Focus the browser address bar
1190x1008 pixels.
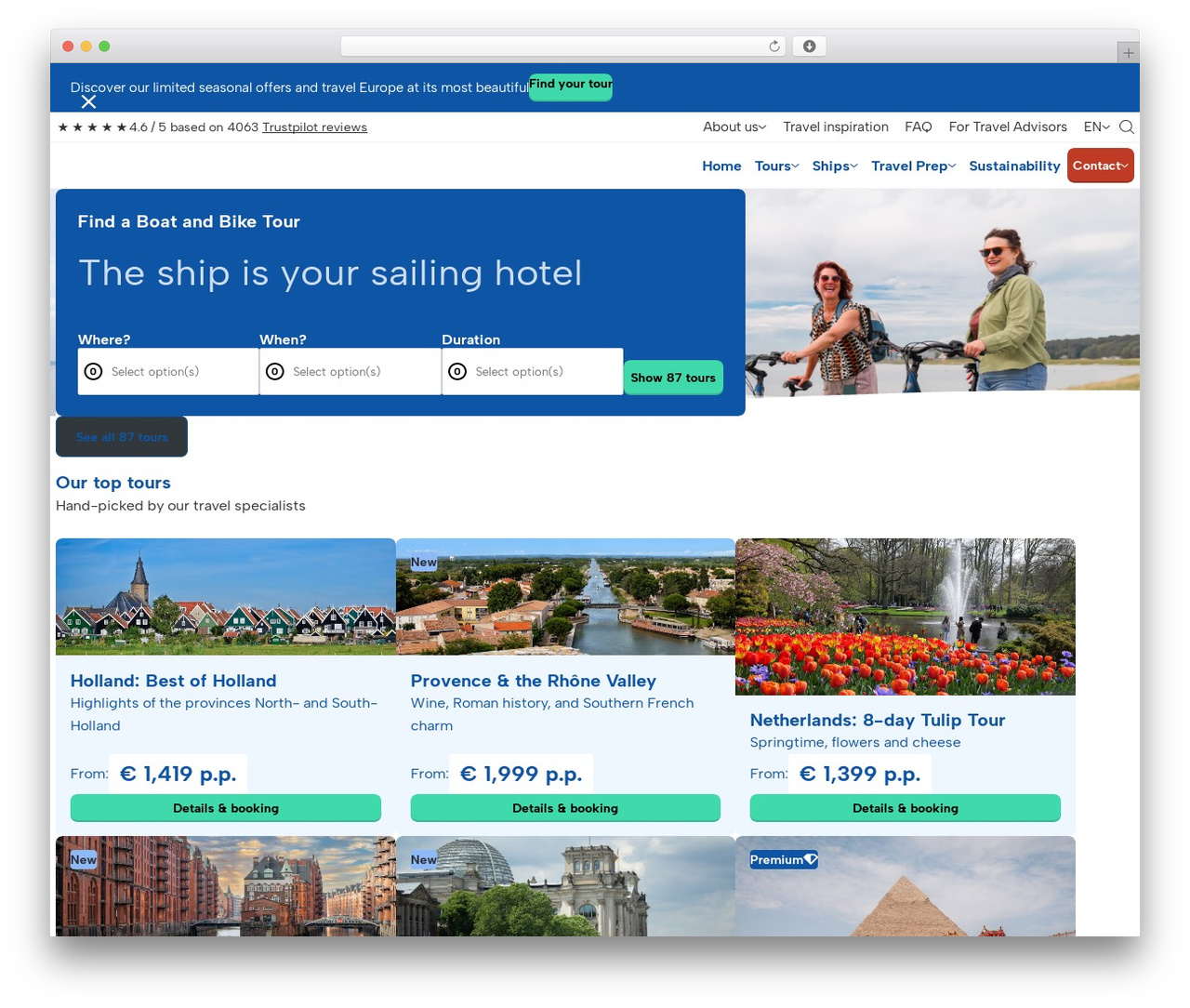point(563,46)
